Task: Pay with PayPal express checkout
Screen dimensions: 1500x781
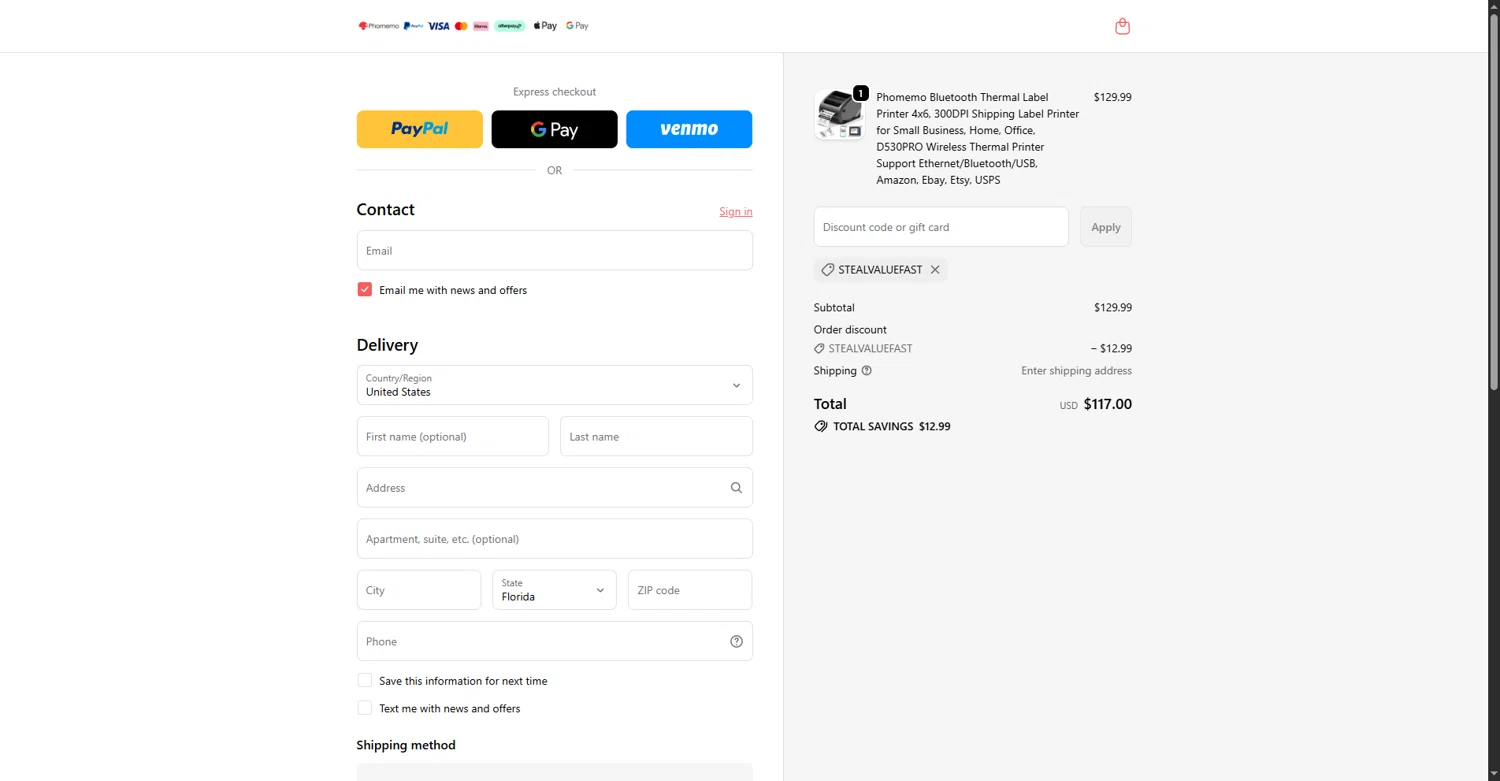Action: (420, 129)
